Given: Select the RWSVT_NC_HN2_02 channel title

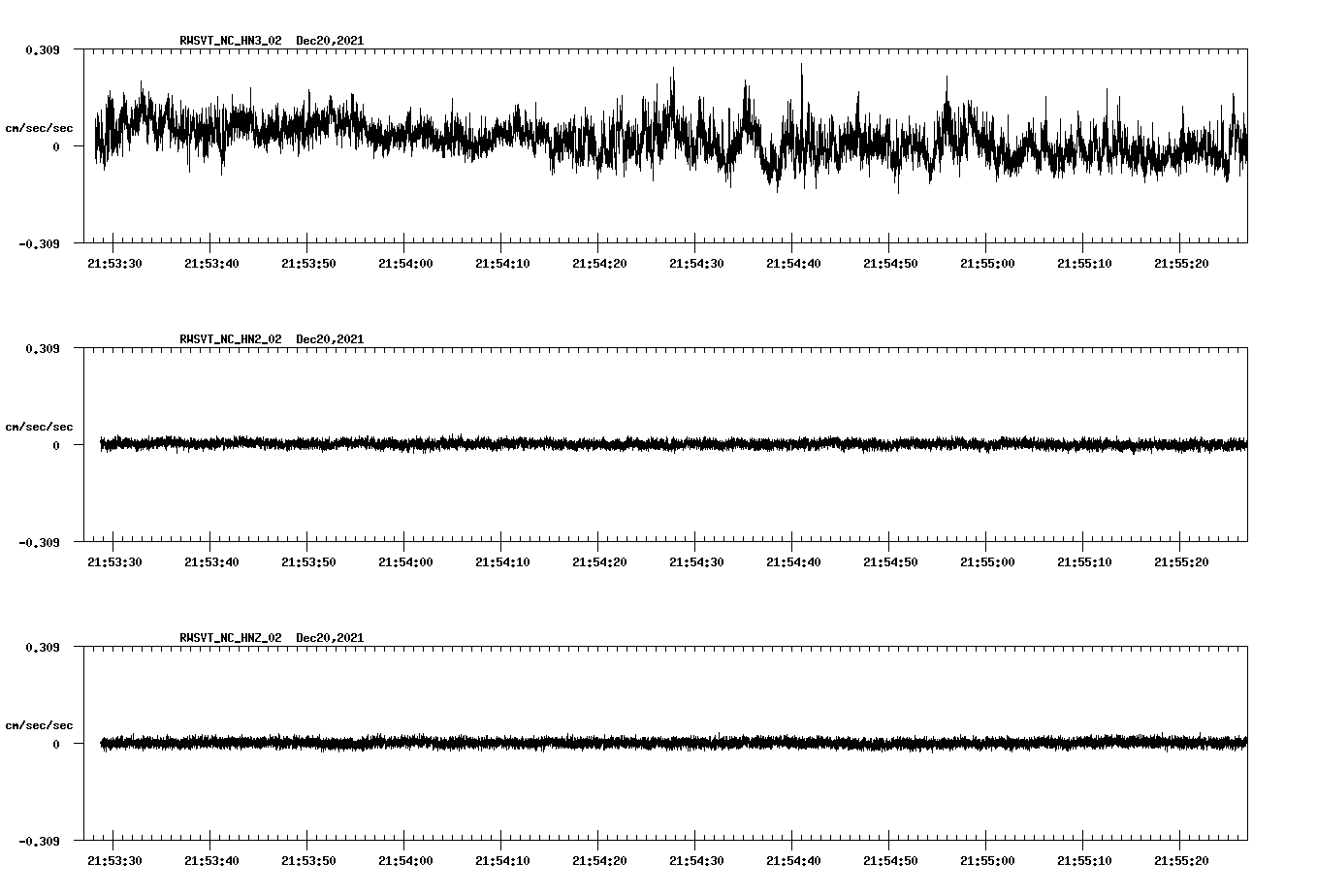Looking at the screenshot, I should pos(231,339).
